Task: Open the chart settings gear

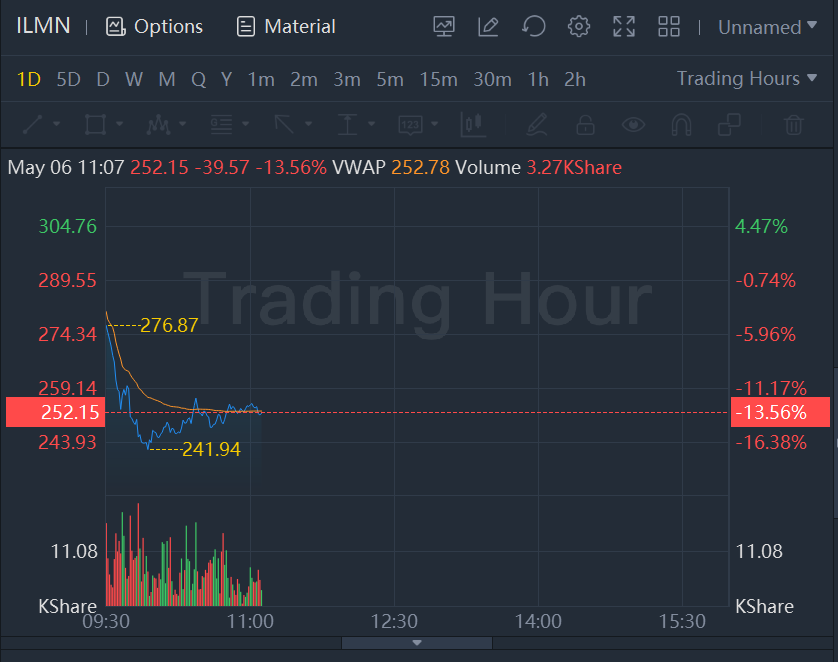Action: coord(578,27)
